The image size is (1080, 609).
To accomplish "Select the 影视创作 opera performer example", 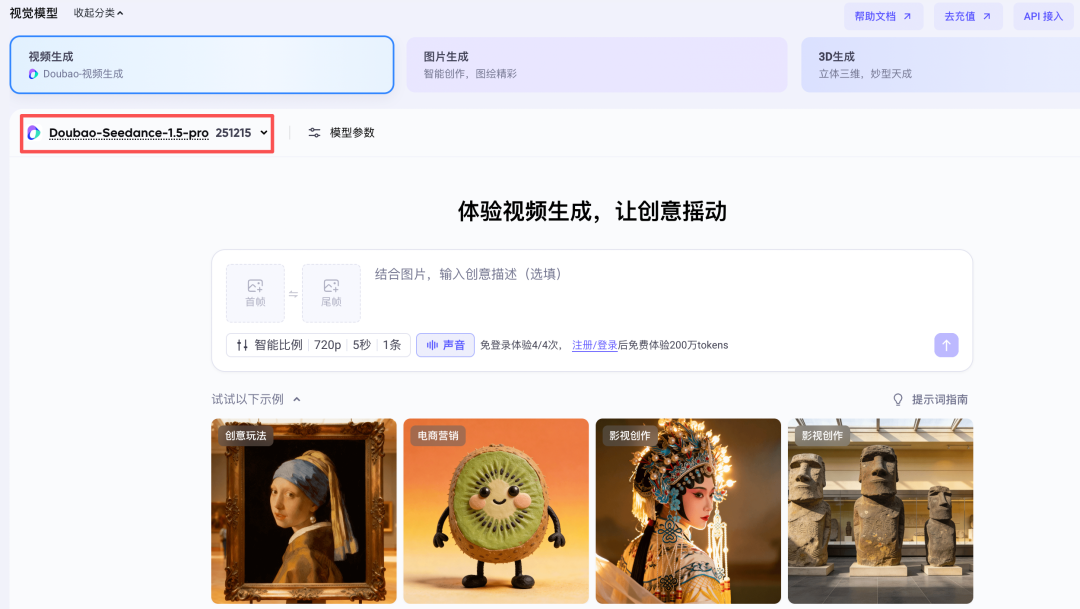I will (x=688, y=511).
